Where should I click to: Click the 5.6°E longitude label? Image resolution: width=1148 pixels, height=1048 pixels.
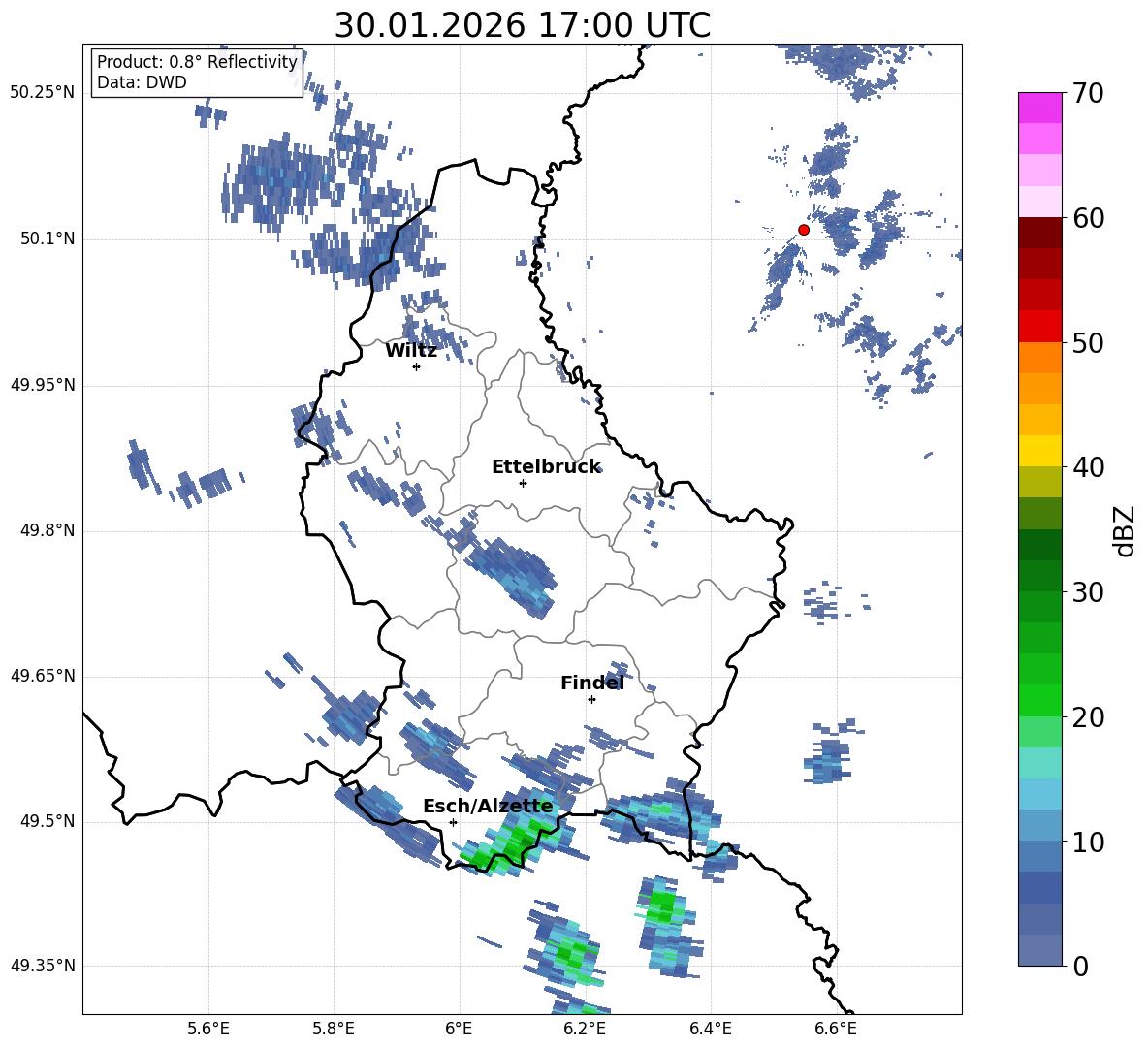pyautogui.click(x=207, y=1029)
